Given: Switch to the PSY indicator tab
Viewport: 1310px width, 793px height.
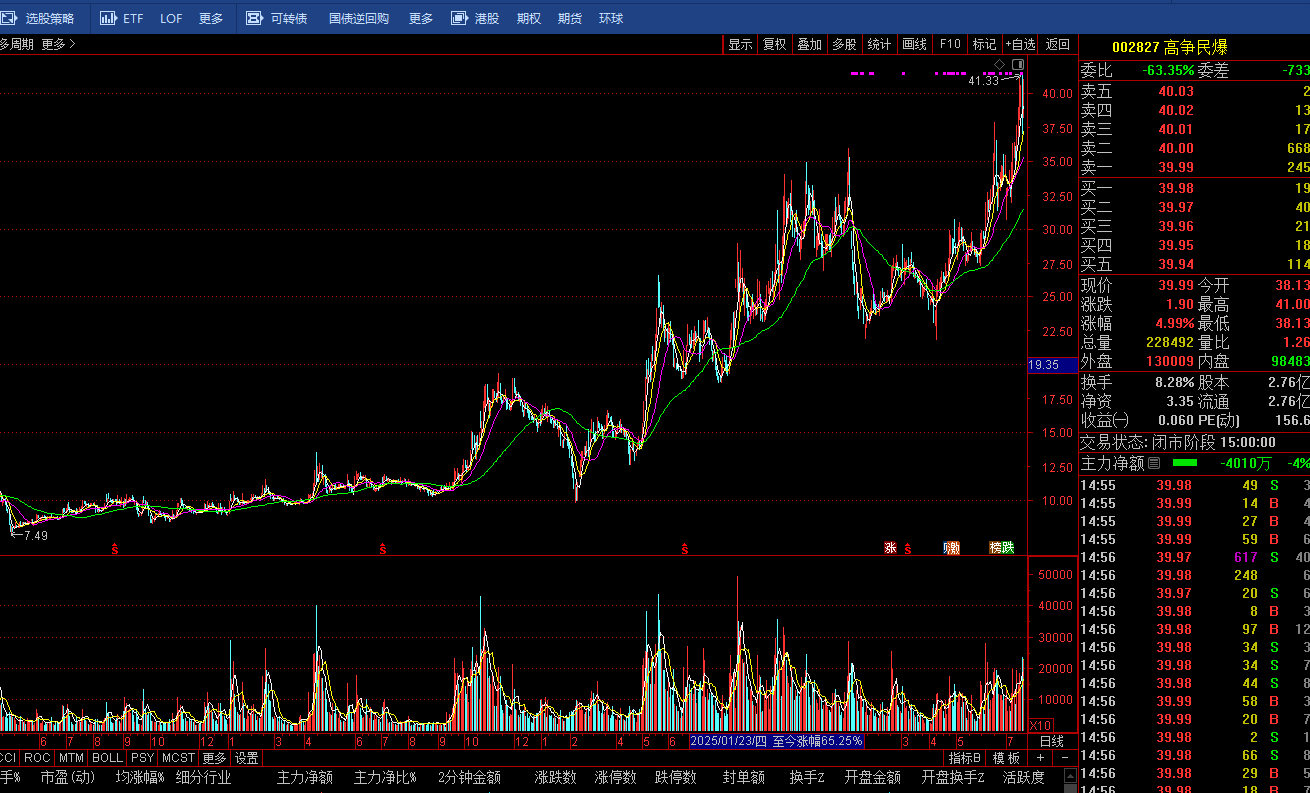Looking at the screenshot, I should tap(142, 758).
